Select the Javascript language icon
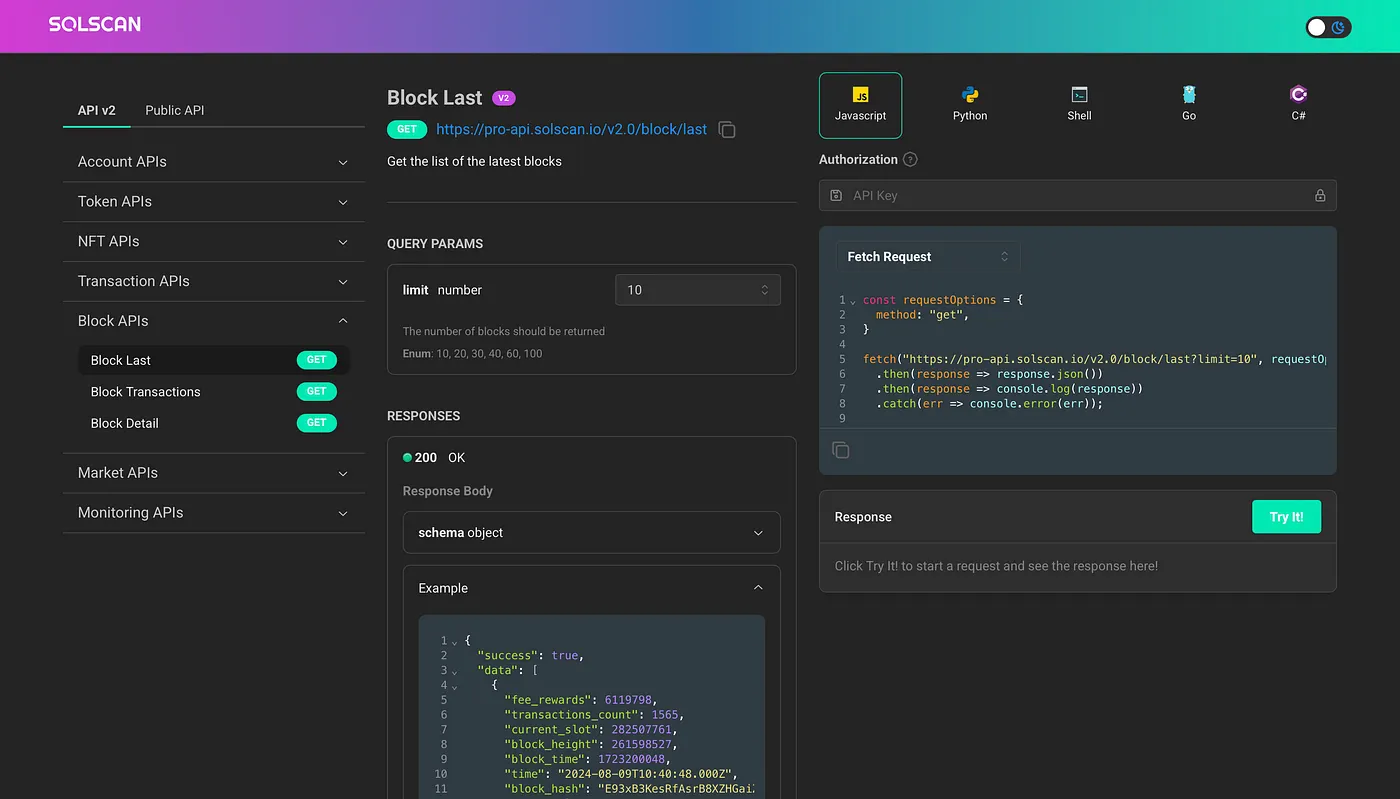1400x799 pixels. pos(860,104)
